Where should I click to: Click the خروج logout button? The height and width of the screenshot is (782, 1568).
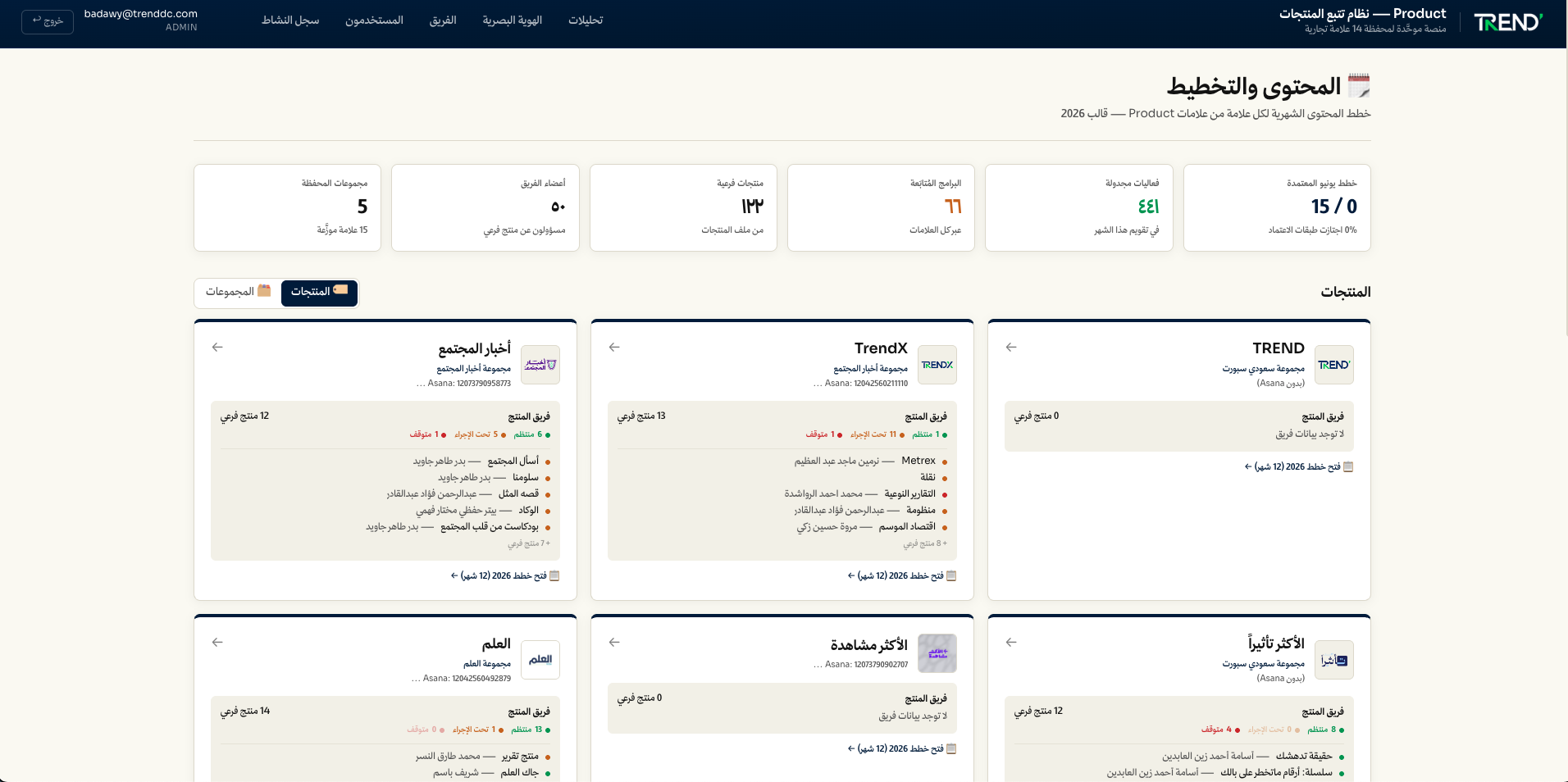point(48,21)
